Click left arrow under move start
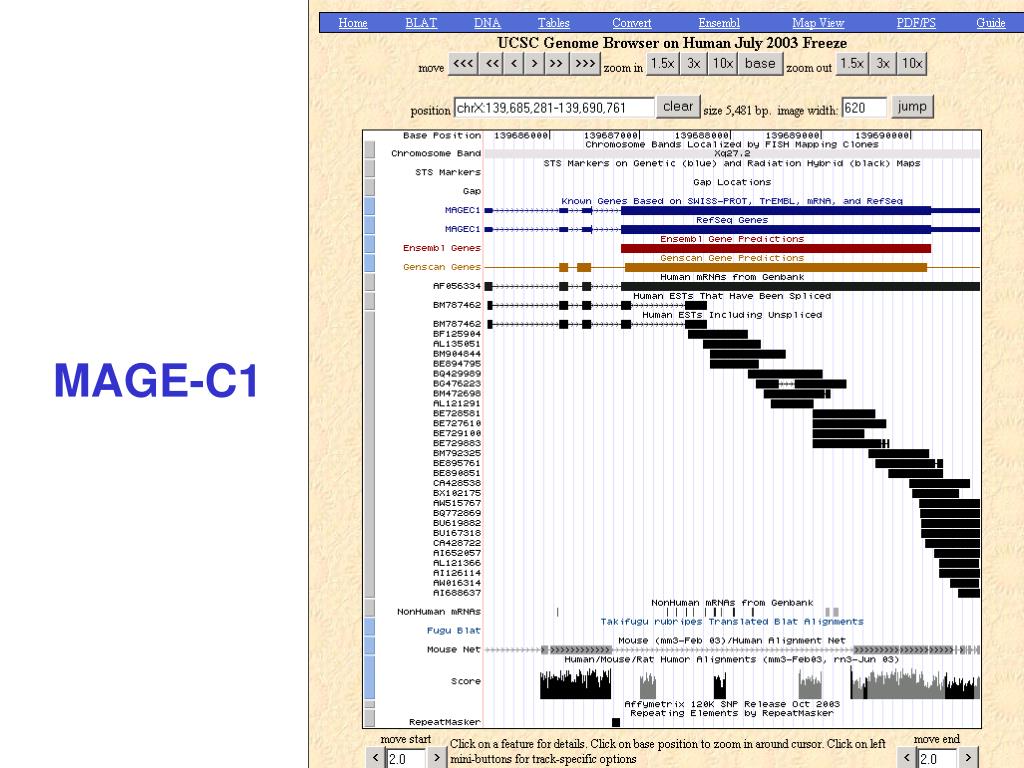 coord(376,758)
